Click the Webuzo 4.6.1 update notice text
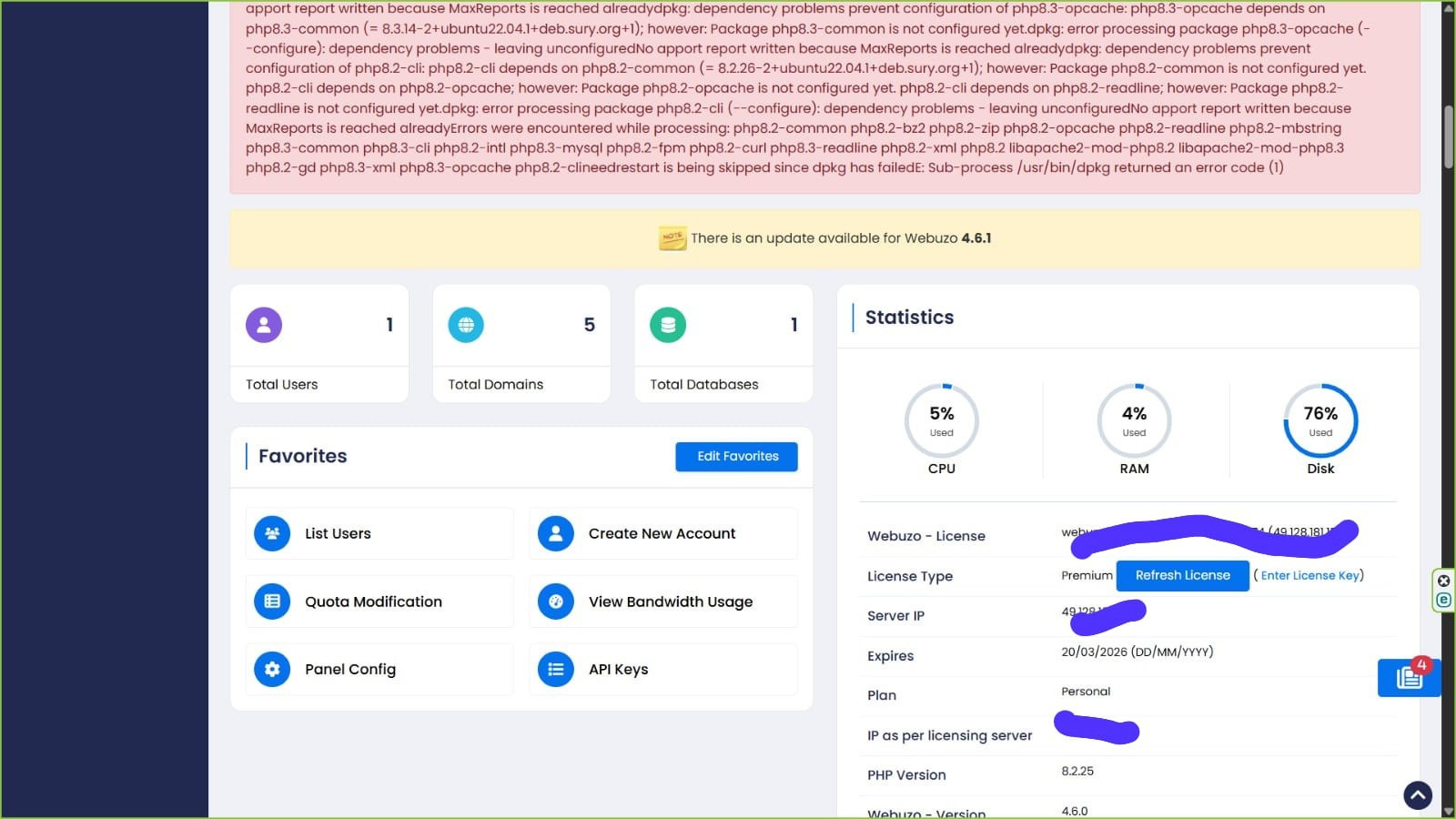 [x=841, y=238]
